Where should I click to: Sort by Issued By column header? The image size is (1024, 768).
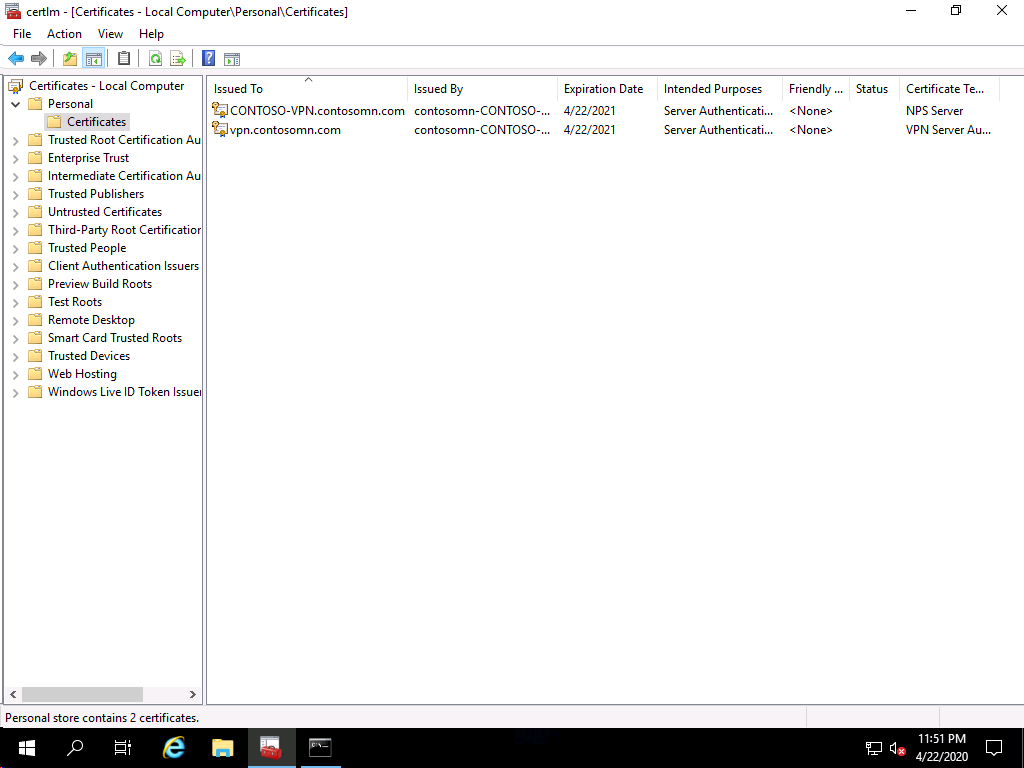point(438,89)
